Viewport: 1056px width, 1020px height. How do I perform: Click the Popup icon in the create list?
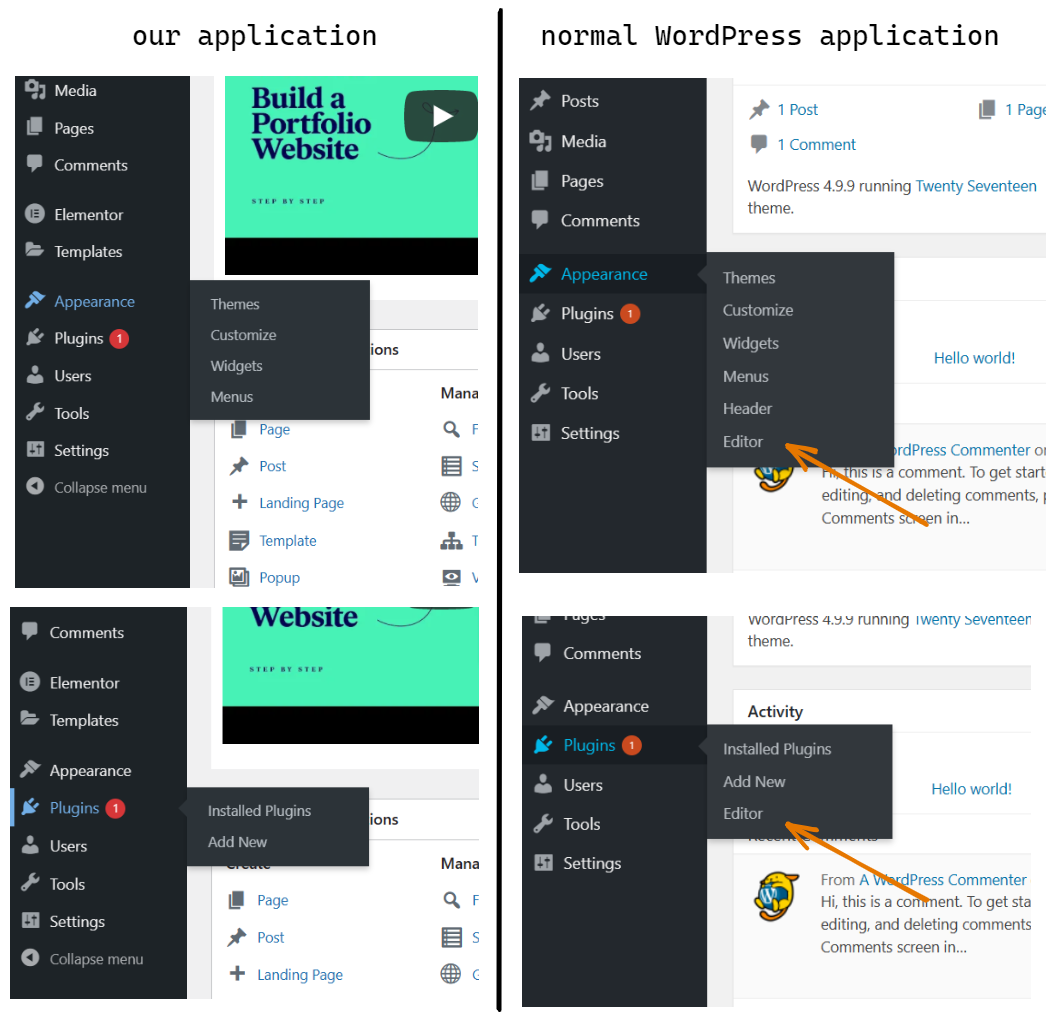pos(239,577)
